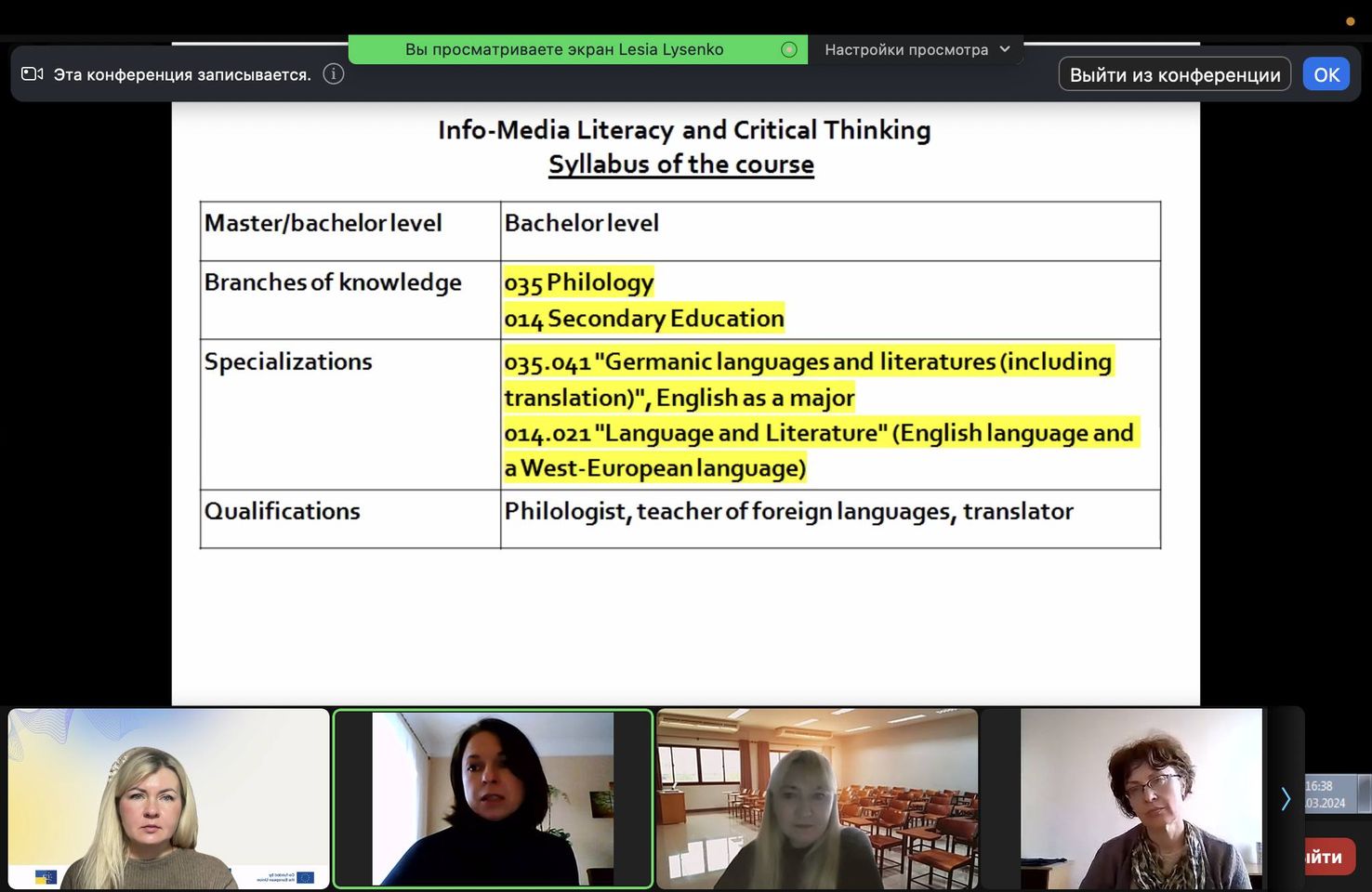Expand the Настройки просмотра chevron arrow
This screenshot has width=1372, height=892.
point(1005,49)
